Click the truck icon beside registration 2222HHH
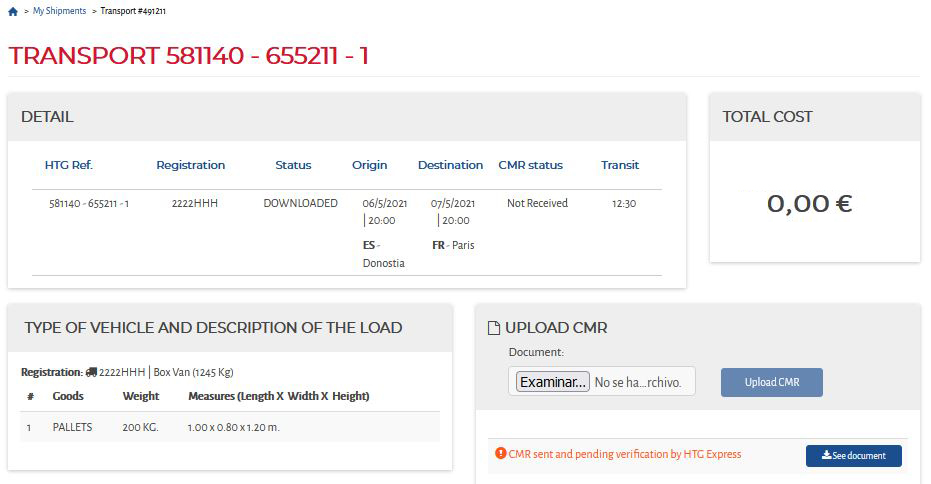 pos(91,372)
